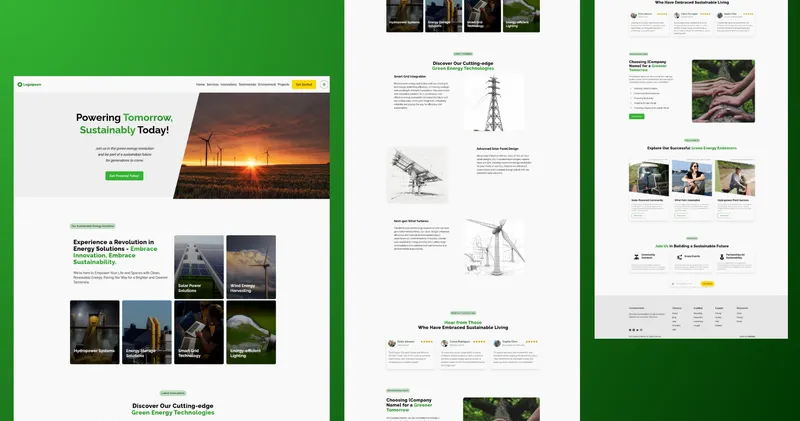Click the Community Outreach icon
Viewport: 800px width, 421px height.
[636, 254]
